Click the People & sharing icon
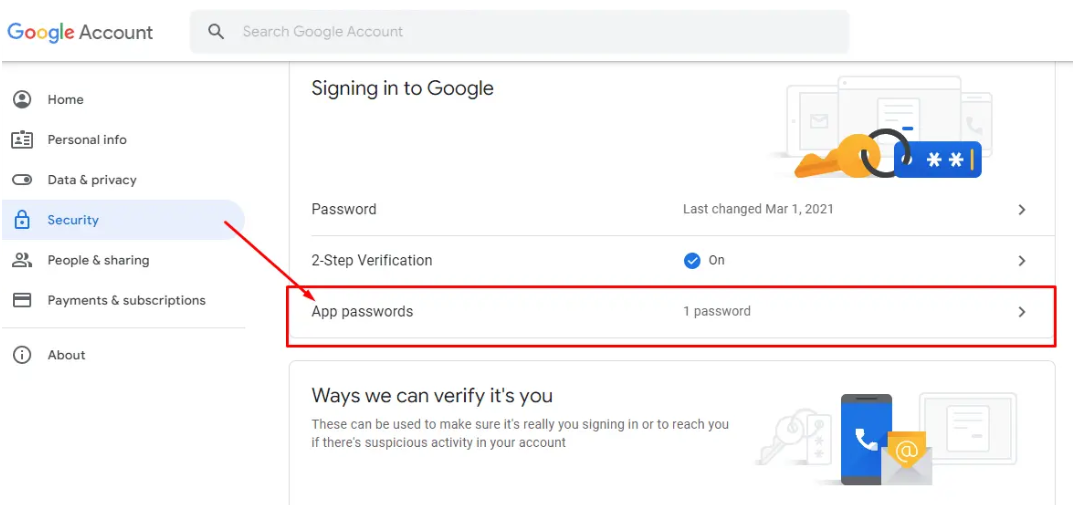The height and width of the screenshot is (505, 1079). pyautogui.click(x=22, y=260)
